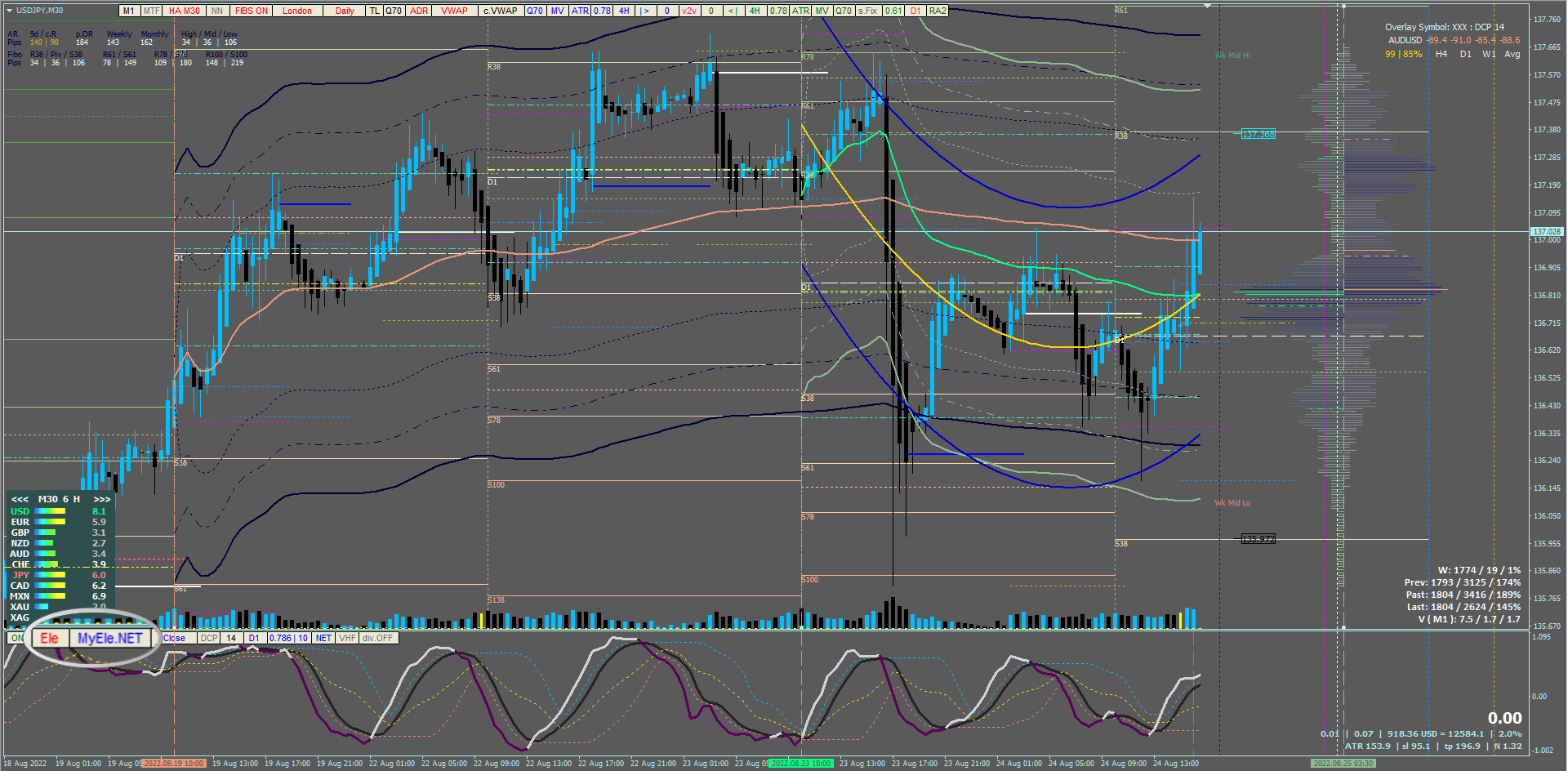Select the JPY row in currency meter
The width and height of the screenshot is (1568, 771).
(57, 575)
